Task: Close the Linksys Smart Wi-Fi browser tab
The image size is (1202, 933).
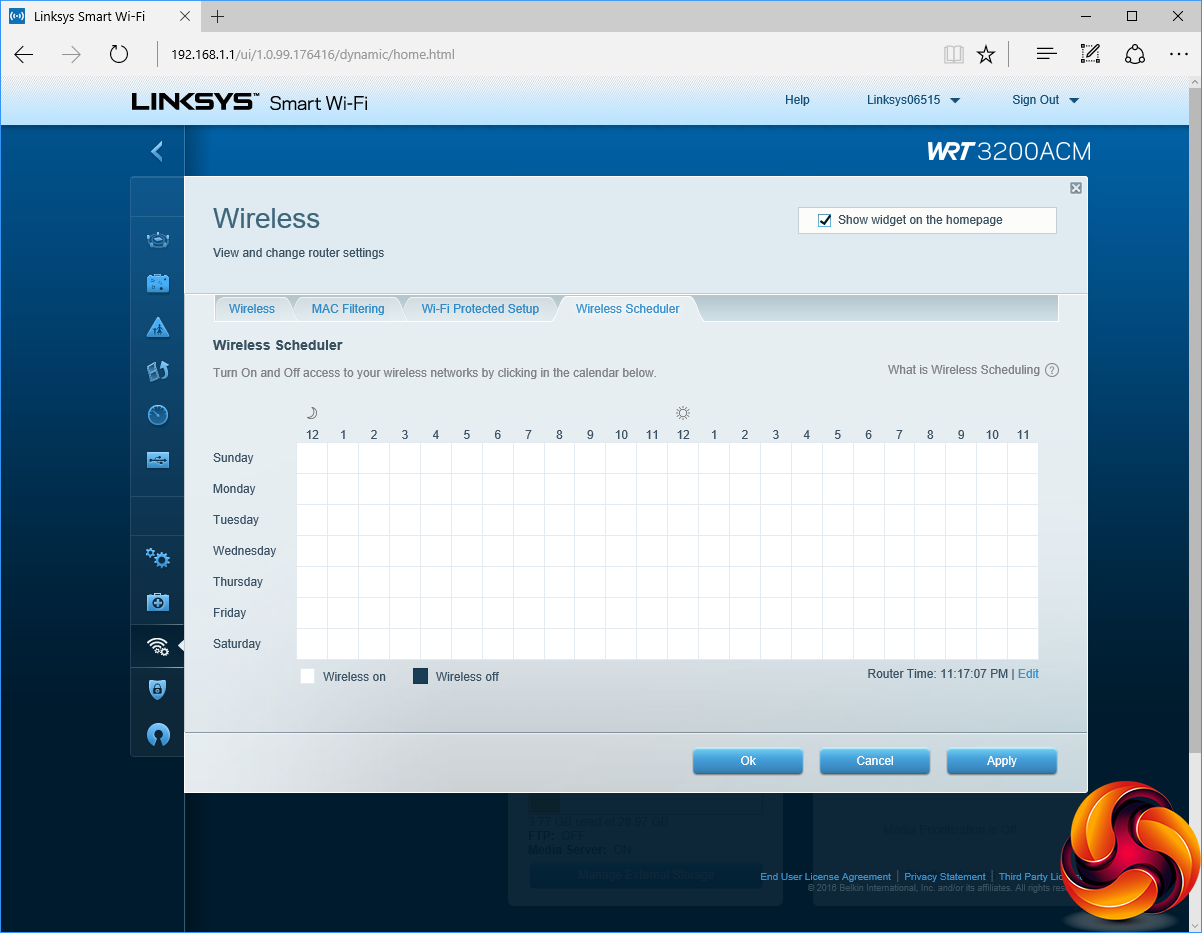Action: click(184, 16)
